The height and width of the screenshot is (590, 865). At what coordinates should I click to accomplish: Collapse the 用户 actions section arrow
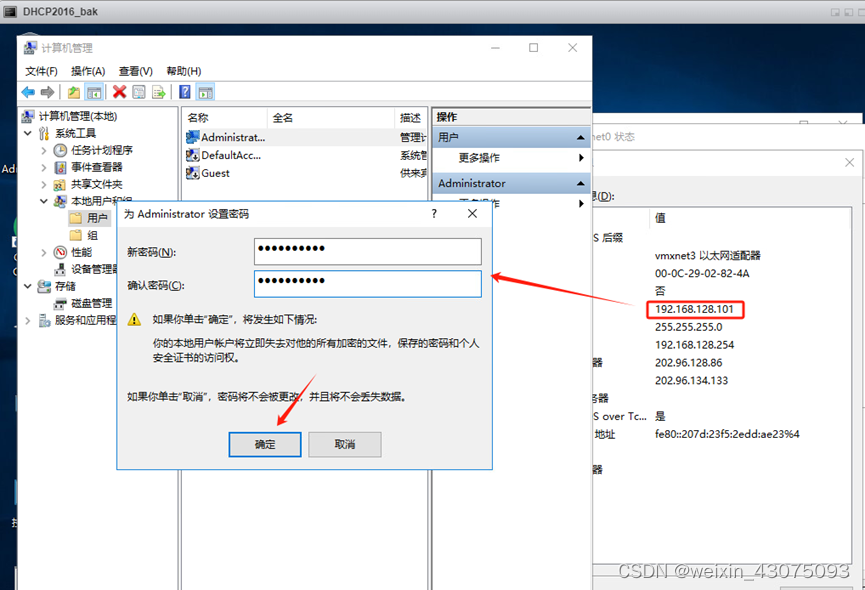pyautogui.click(x=580, y=137)
